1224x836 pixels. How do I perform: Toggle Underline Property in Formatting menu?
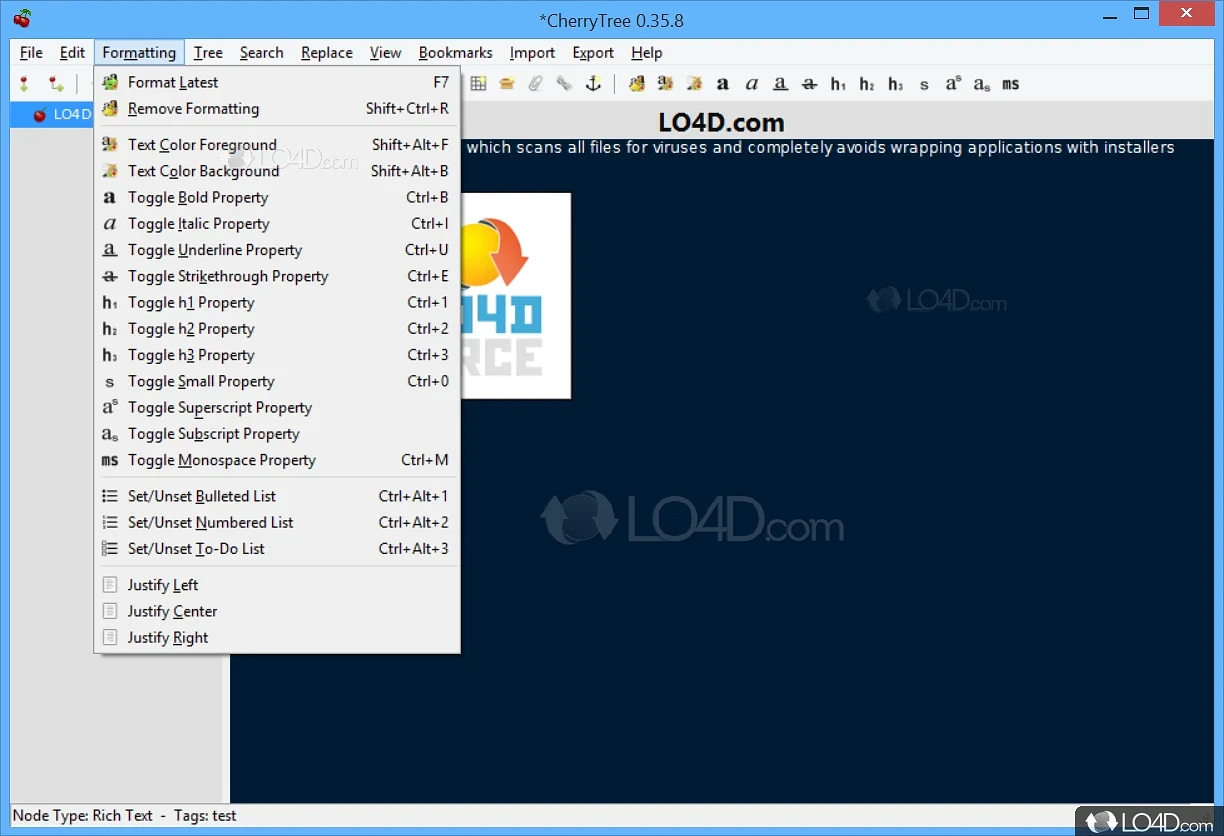click(215, 250)
